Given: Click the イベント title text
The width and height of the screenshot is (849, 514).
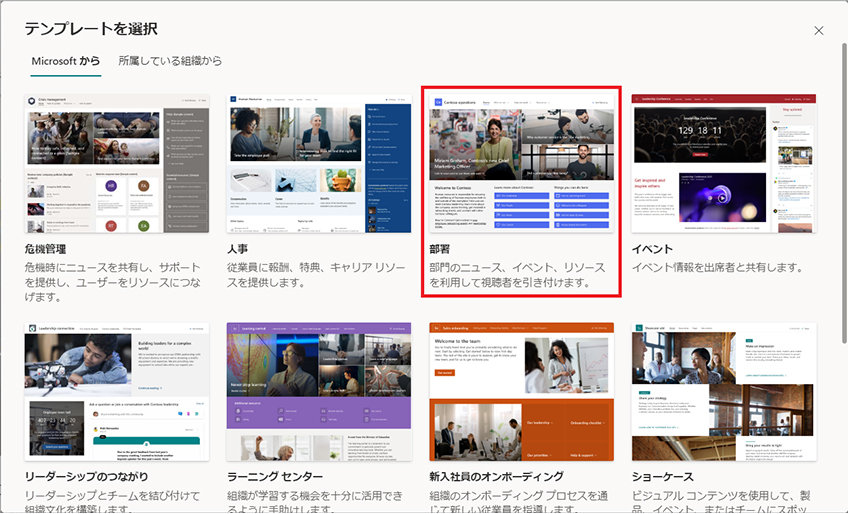Looking at the screenshot, I should [x=652, y=249].
